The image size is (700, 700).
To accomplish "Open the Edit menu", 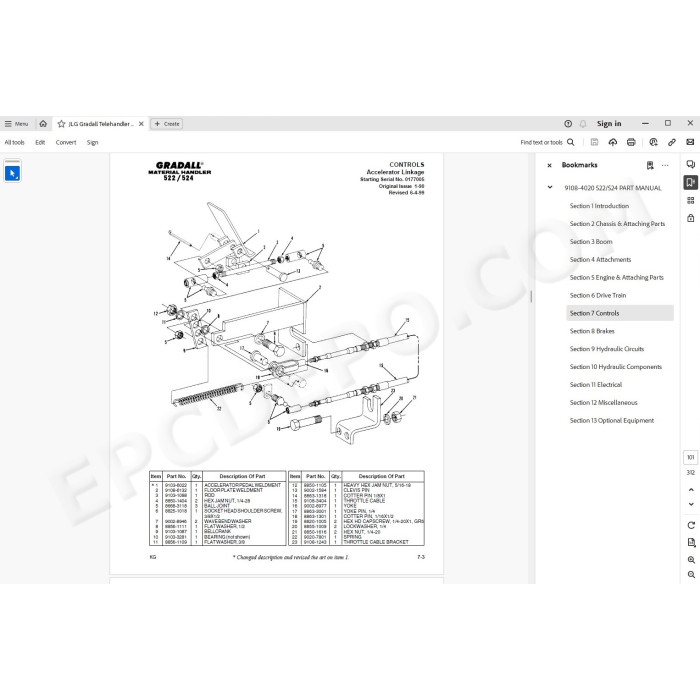I will pos(40,142).
